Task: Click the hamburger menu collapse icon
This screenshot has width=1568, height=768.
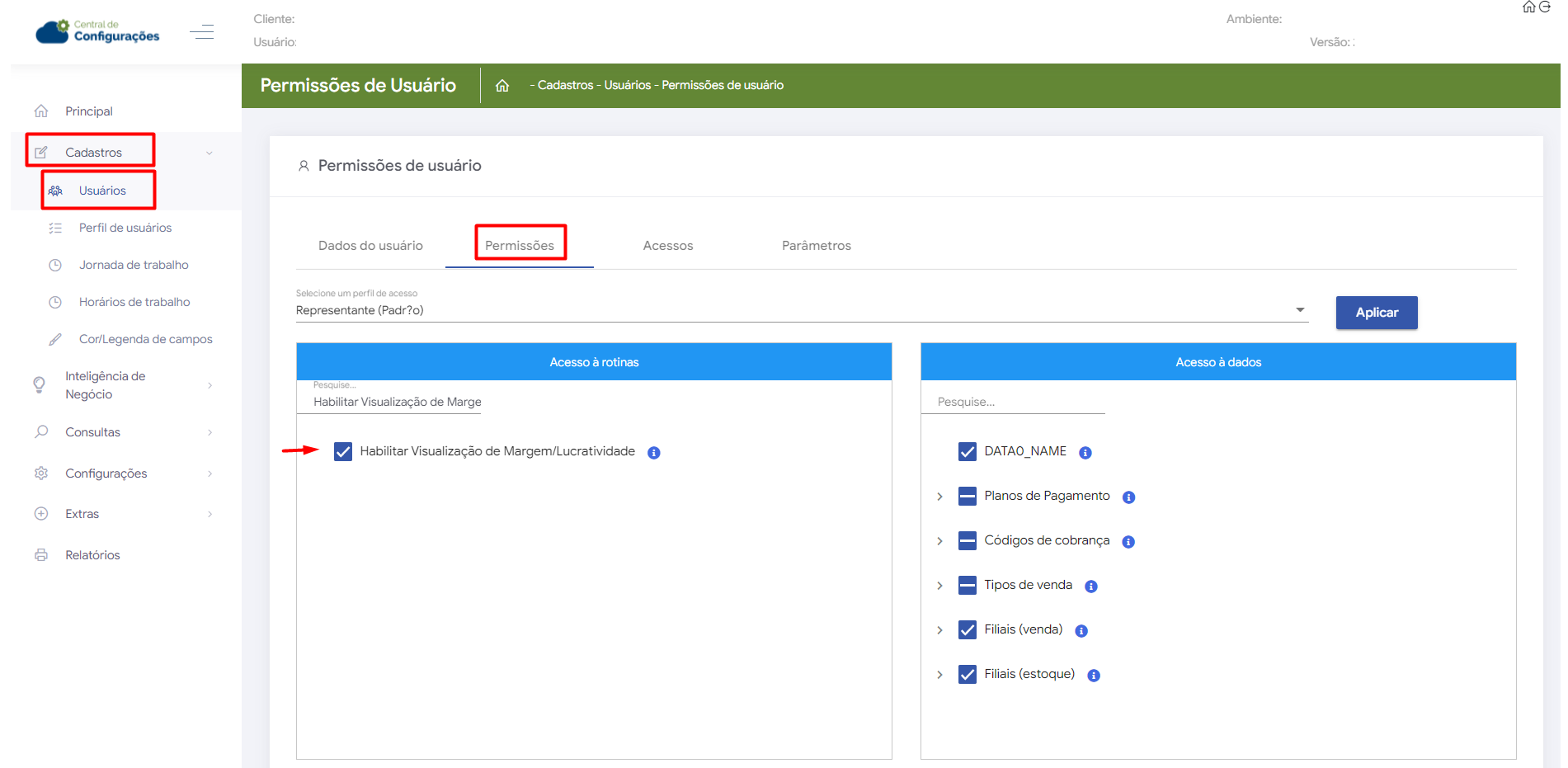Action: point(201,32)
